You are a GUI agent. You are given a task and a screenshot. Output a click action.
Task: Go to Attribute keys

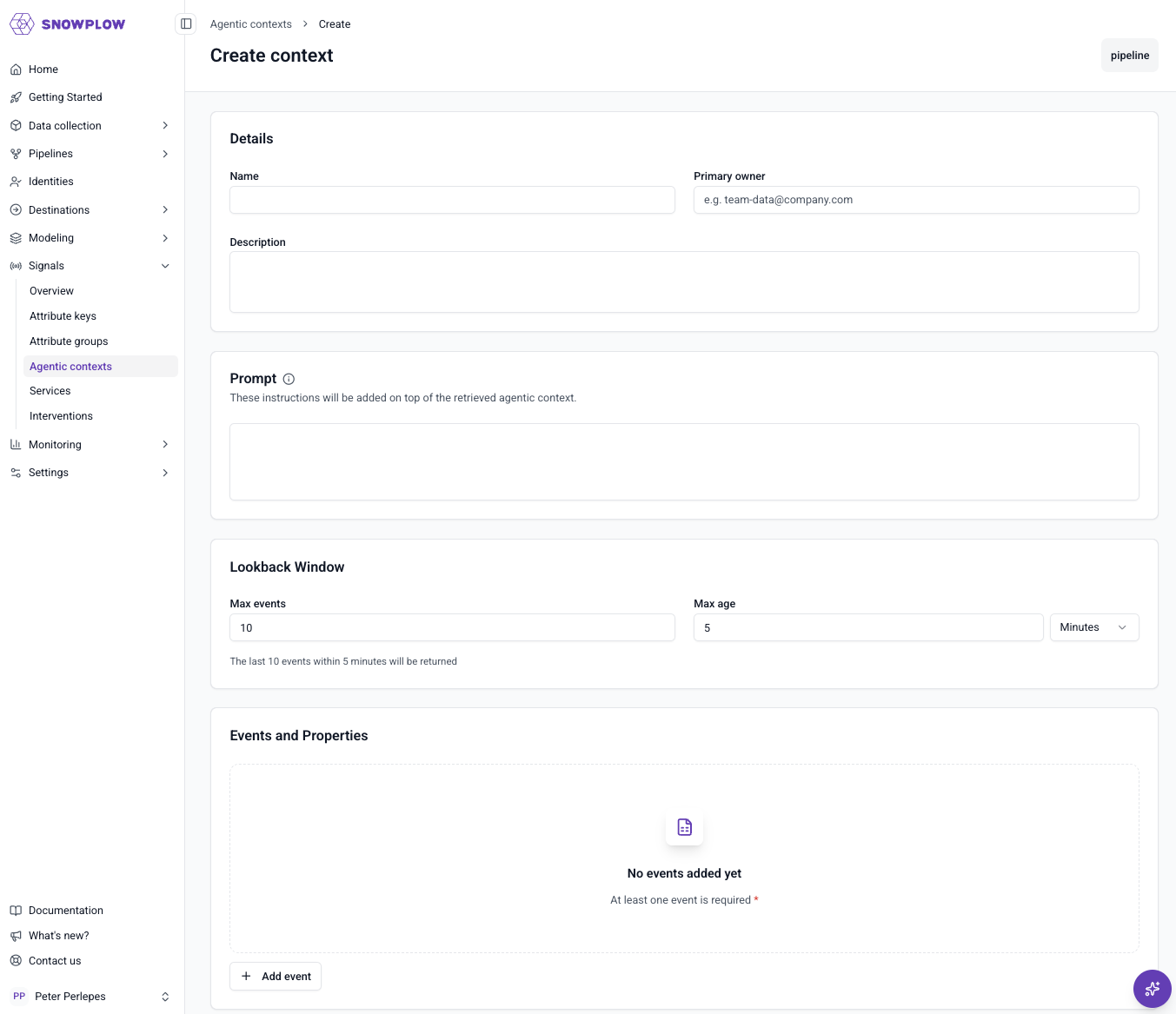pos(63,316)
